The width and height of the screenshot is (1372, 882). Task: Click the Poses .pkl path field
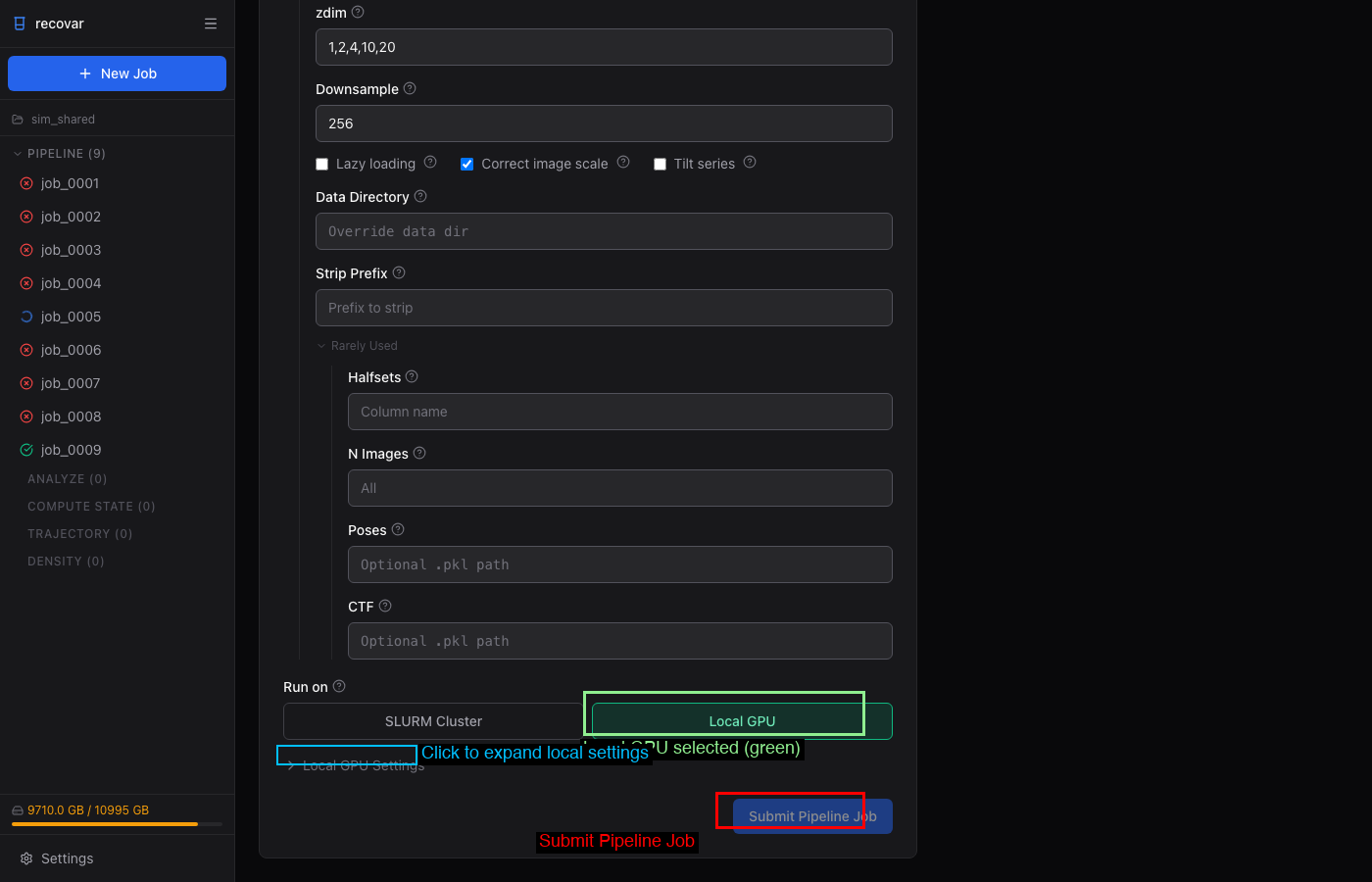point(620,564)
